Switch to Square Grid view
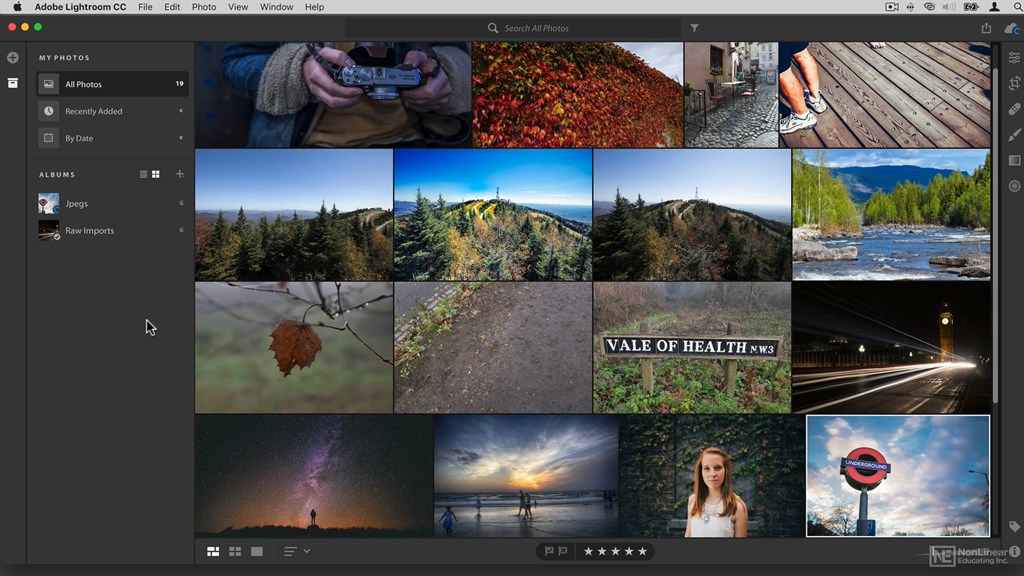 (235, 551)
